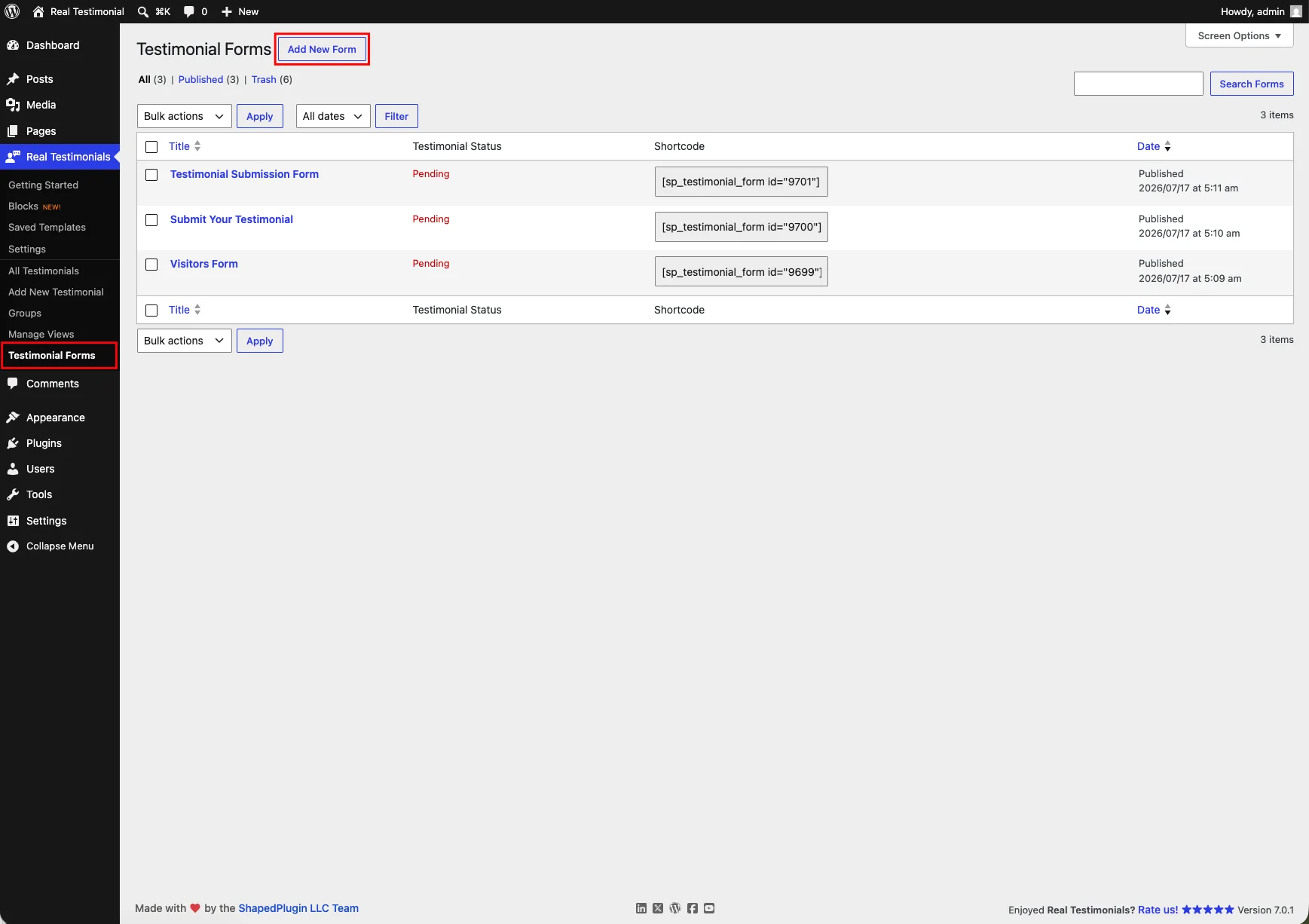The height and width of the screenshot is (924, 1309).
Task: Click the Appearance paintbrush icon
Action: [x=13, y=418]
